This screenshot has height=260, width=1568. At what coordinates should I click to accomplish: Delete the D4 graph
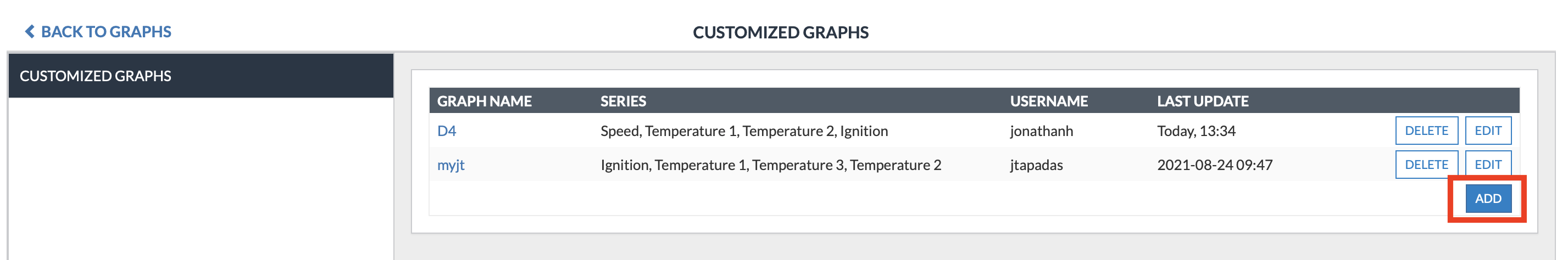pos(1426,131)
